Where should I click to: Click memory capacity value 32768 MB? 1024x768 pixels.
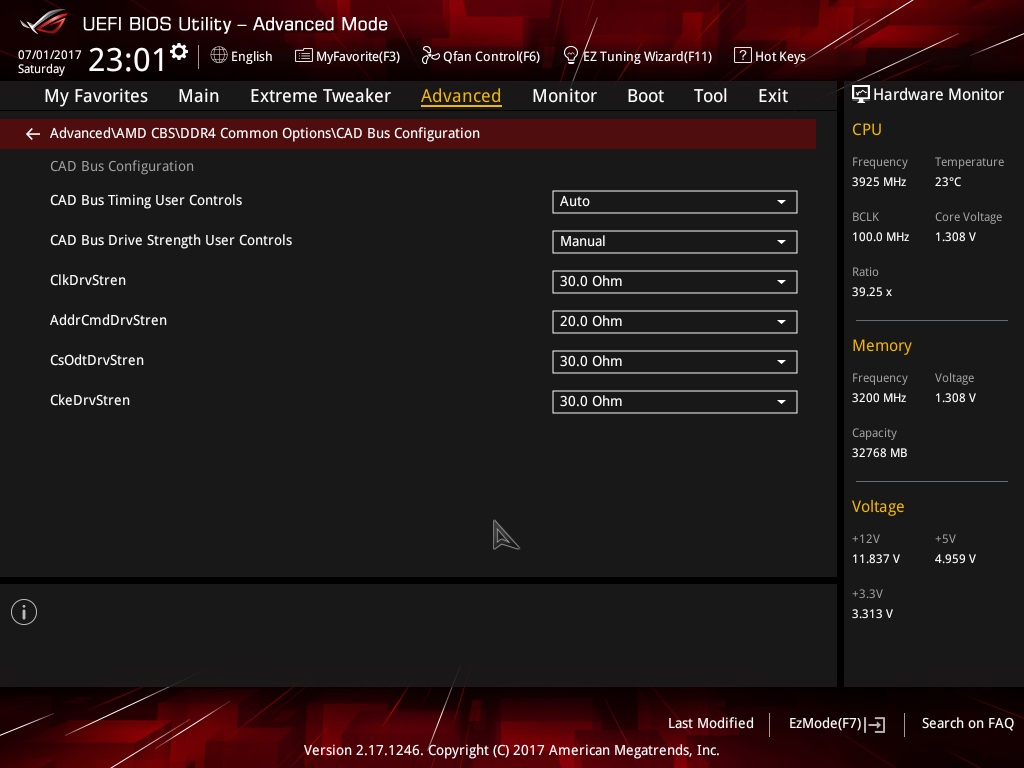point(880,453)
